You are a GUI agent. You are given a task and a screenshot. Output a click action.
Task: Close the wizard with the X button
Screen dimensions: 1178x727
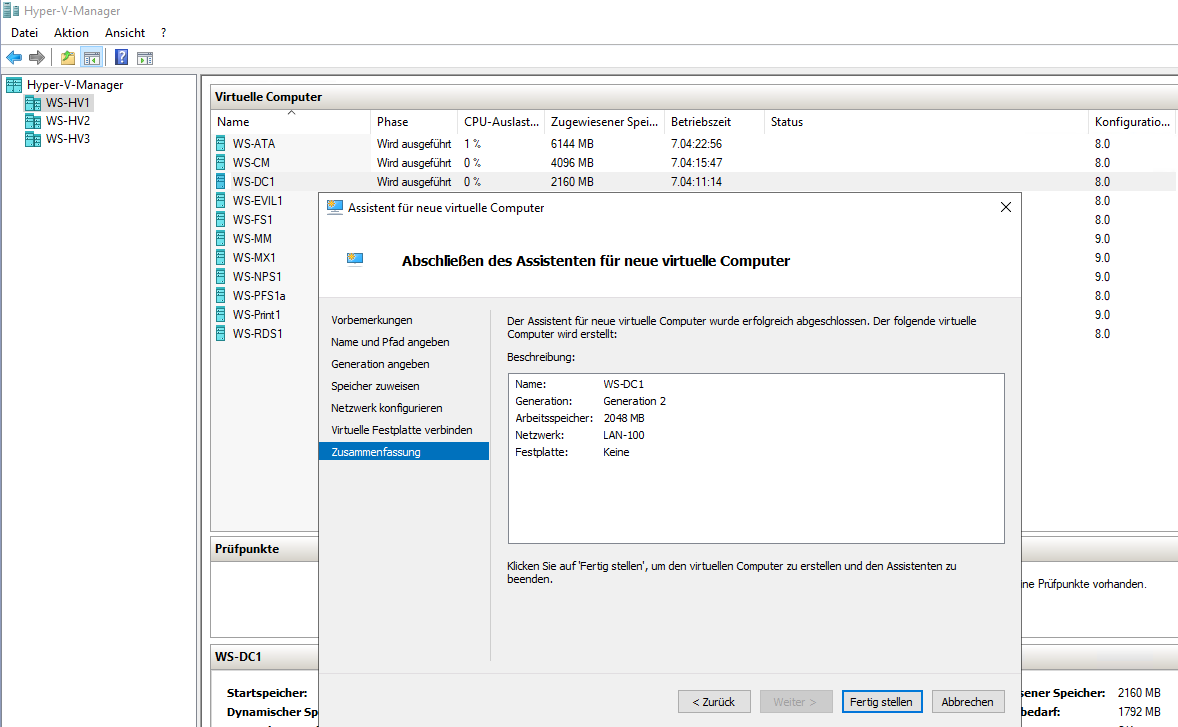click(1006, 207)
